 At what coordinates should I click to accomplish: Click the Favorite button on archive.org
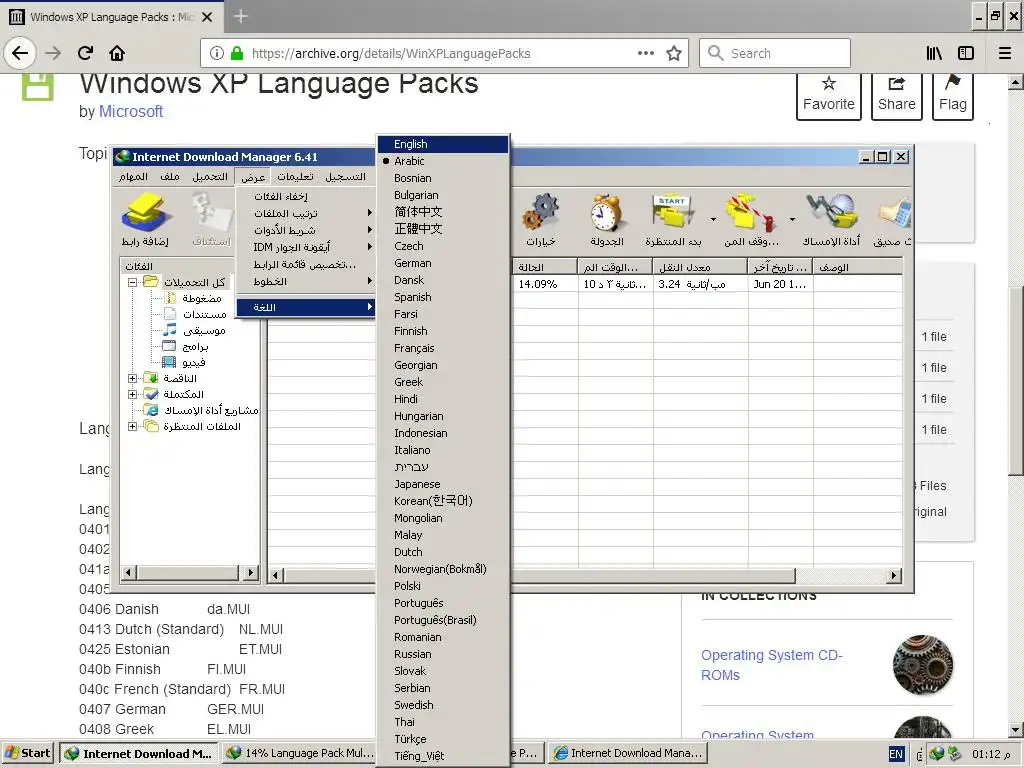coord(829,95)
